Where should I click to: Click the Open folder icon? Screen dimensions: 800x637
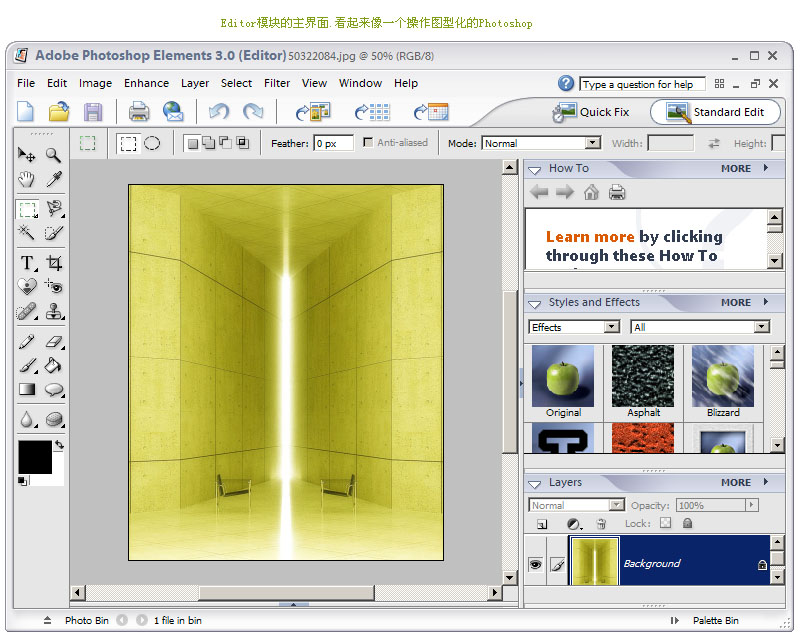coord(59,111)
